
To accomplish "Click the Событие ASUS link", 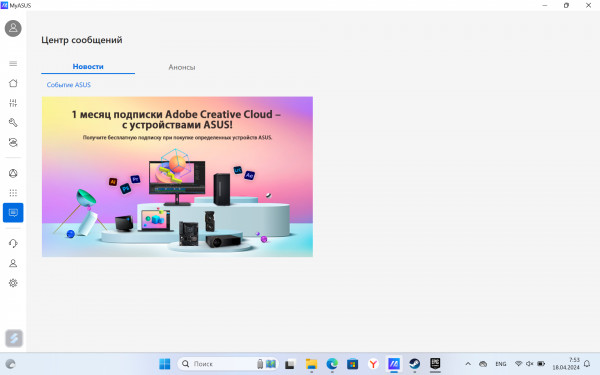I will pyautogui.click(x=68, y=85).
